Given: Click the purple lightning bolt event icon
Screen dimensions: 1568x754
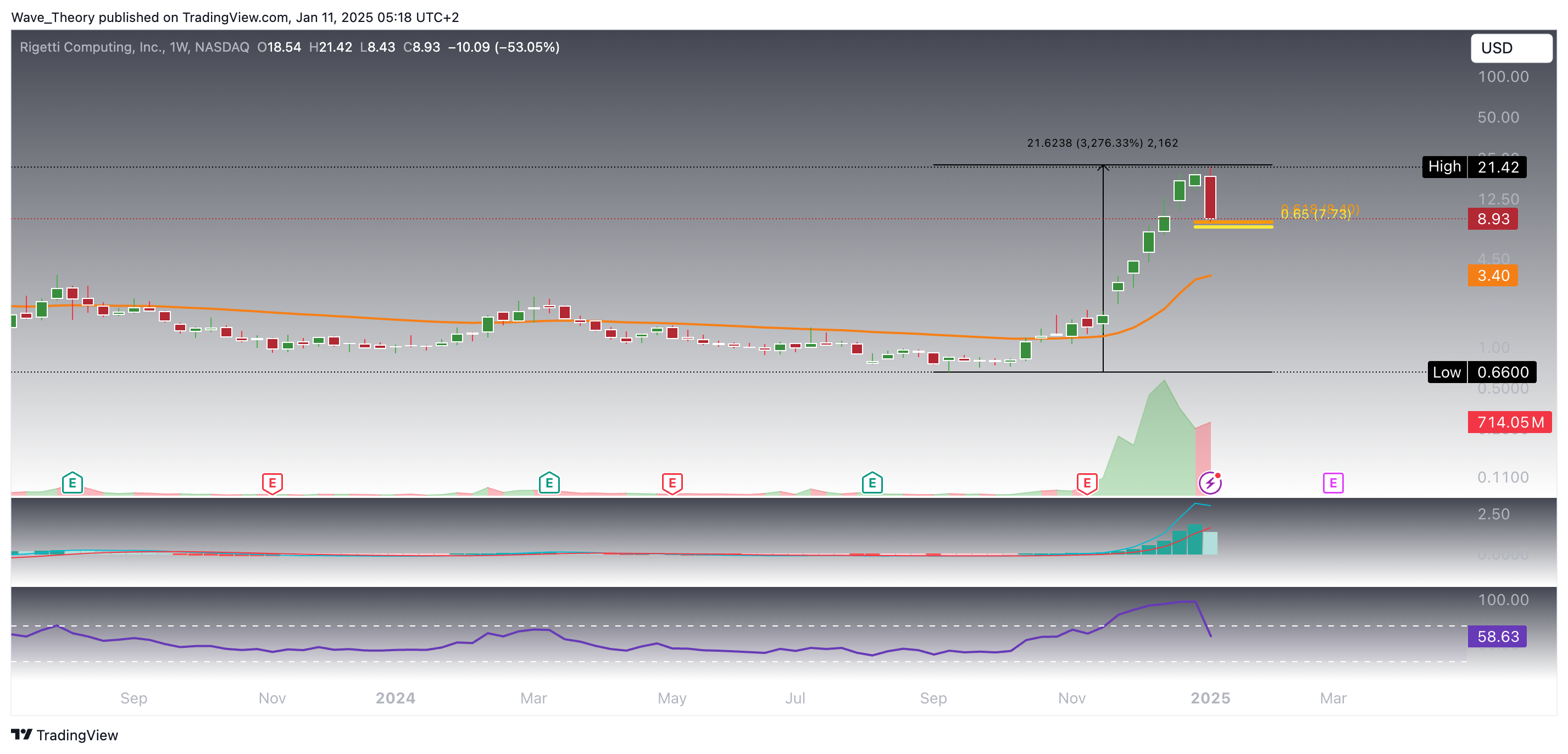Looking at the screenshot, I should point(1210,483).
